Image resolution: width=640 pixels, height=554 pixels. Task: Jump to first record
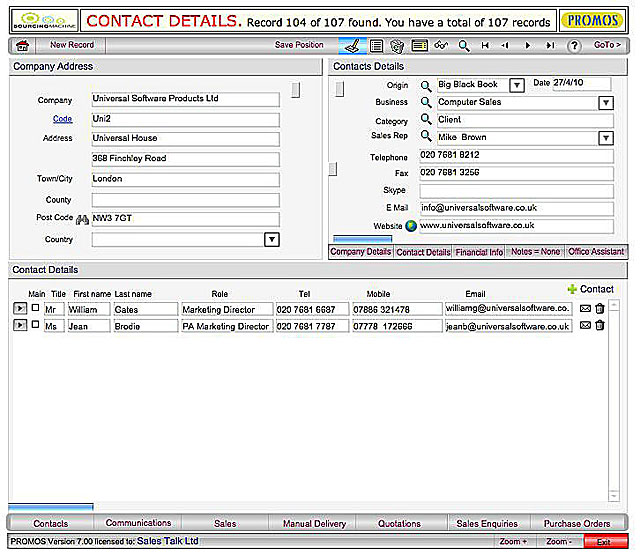click(485, 46)
